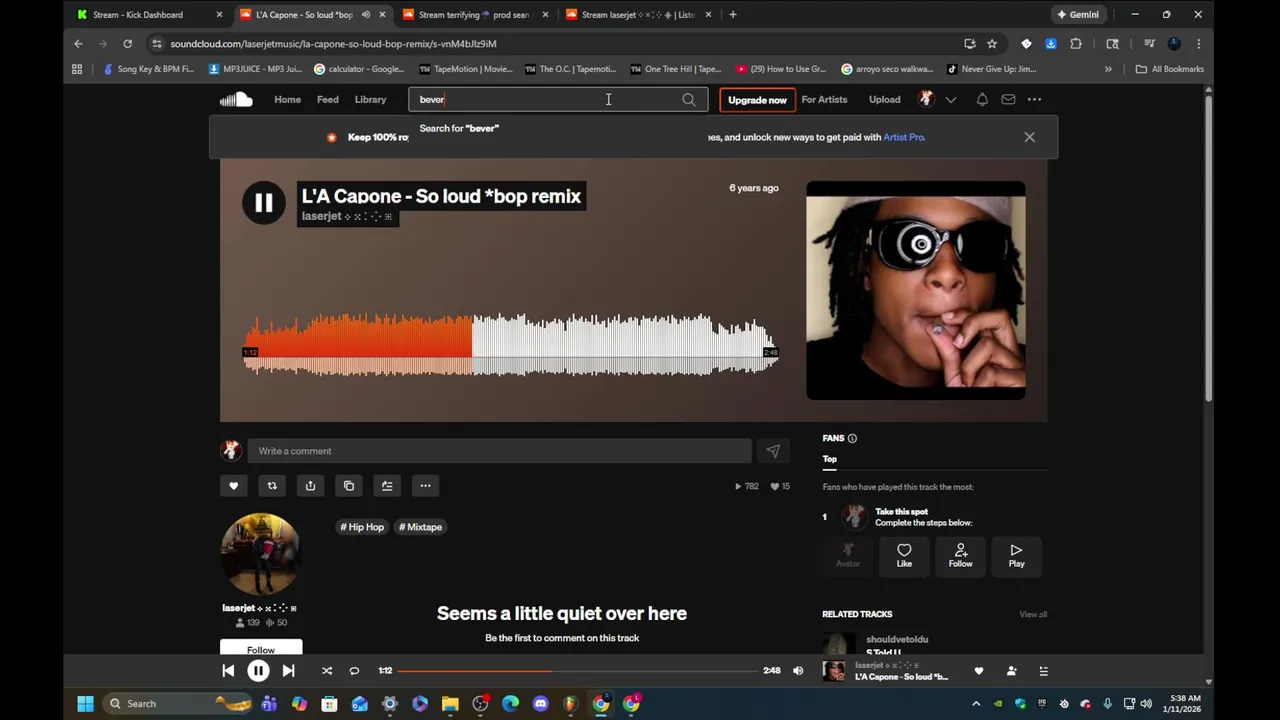Expand the hidden bookmarks chevron
This screenshot has width=1280, height=720.
tap(1108, 69)
